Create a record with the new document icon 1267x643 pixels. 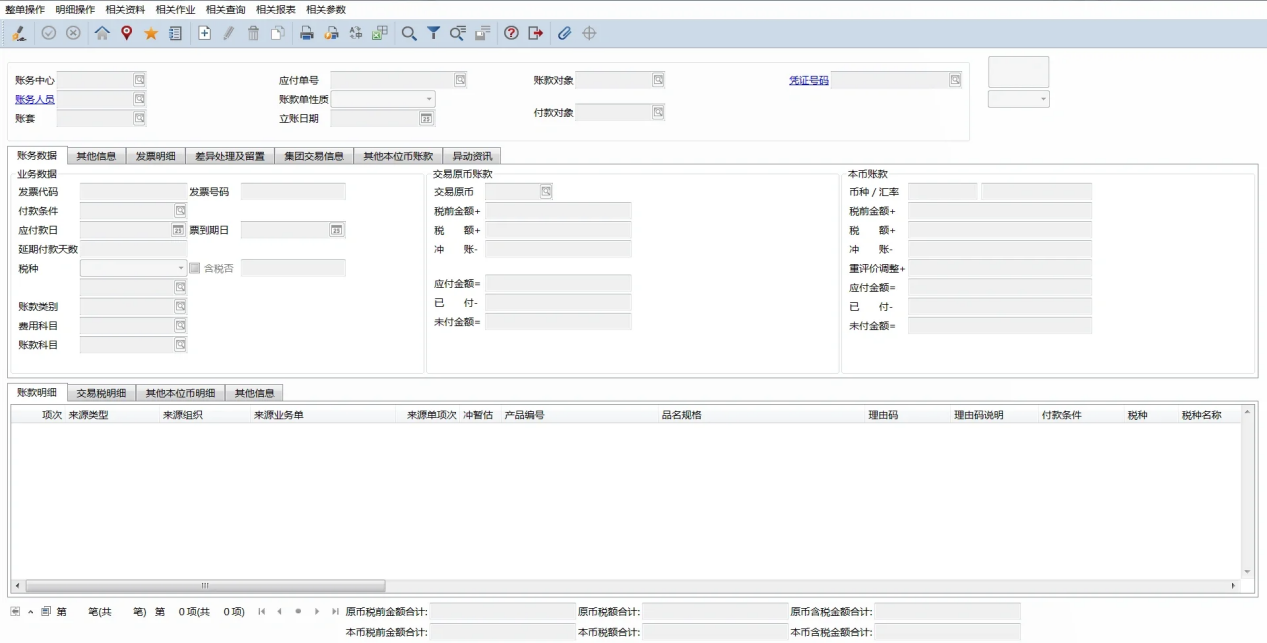[x=205, y=33]
